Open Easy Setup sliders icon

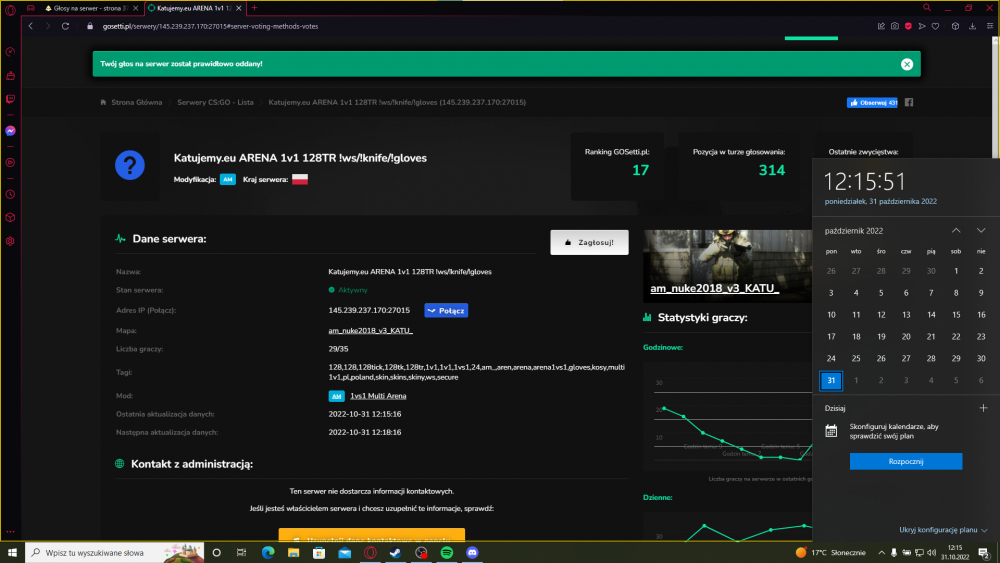(990, 26)
